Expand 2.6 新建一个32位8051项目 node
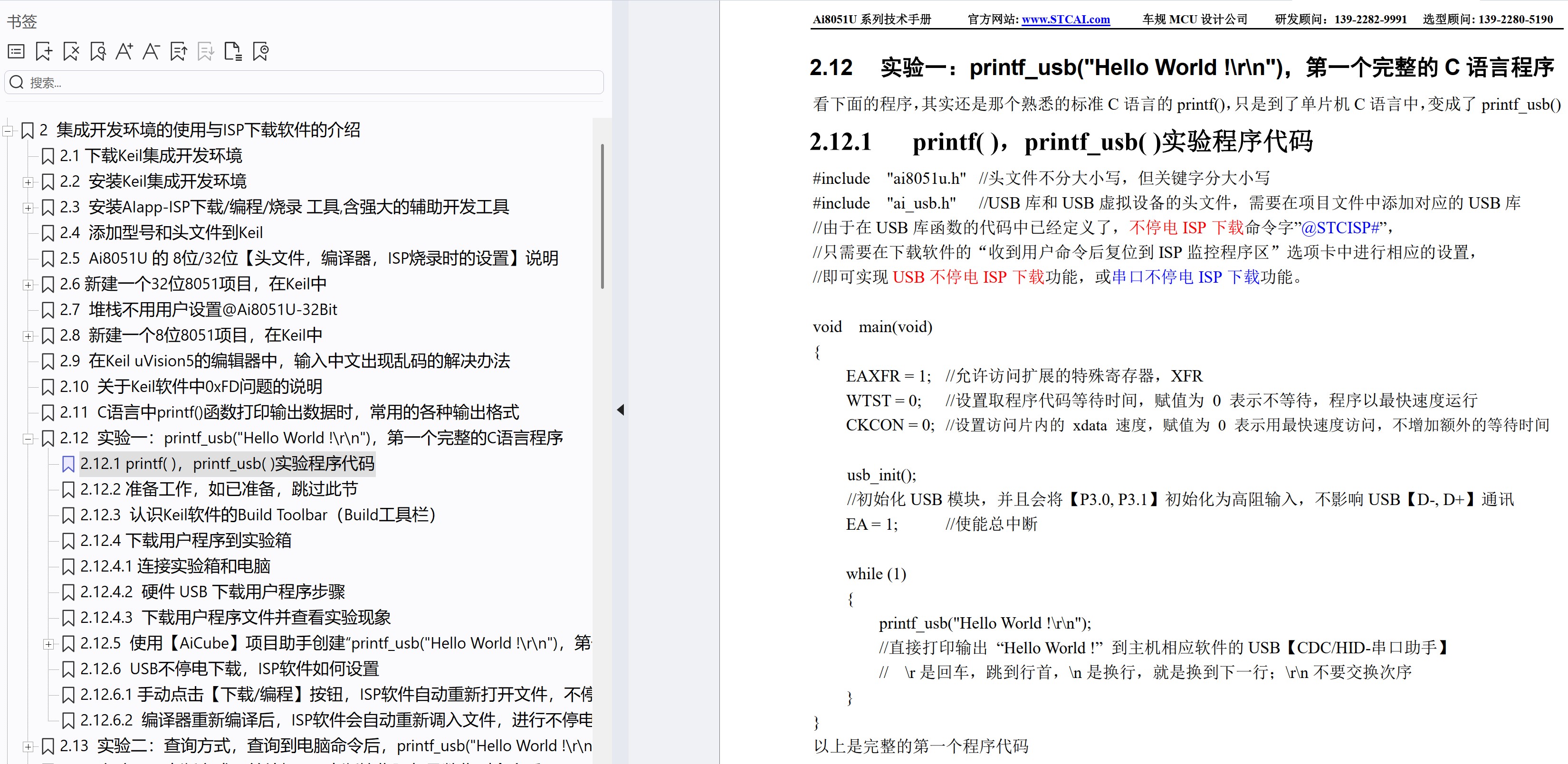 point(28,284)
